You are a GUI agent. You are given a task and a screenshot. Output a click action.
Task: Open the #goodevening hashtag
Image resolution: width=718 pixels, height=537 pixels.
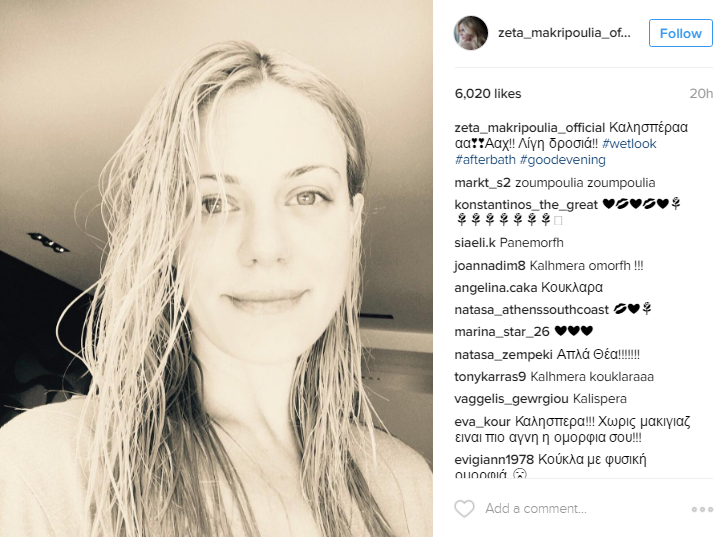(562, 160)
